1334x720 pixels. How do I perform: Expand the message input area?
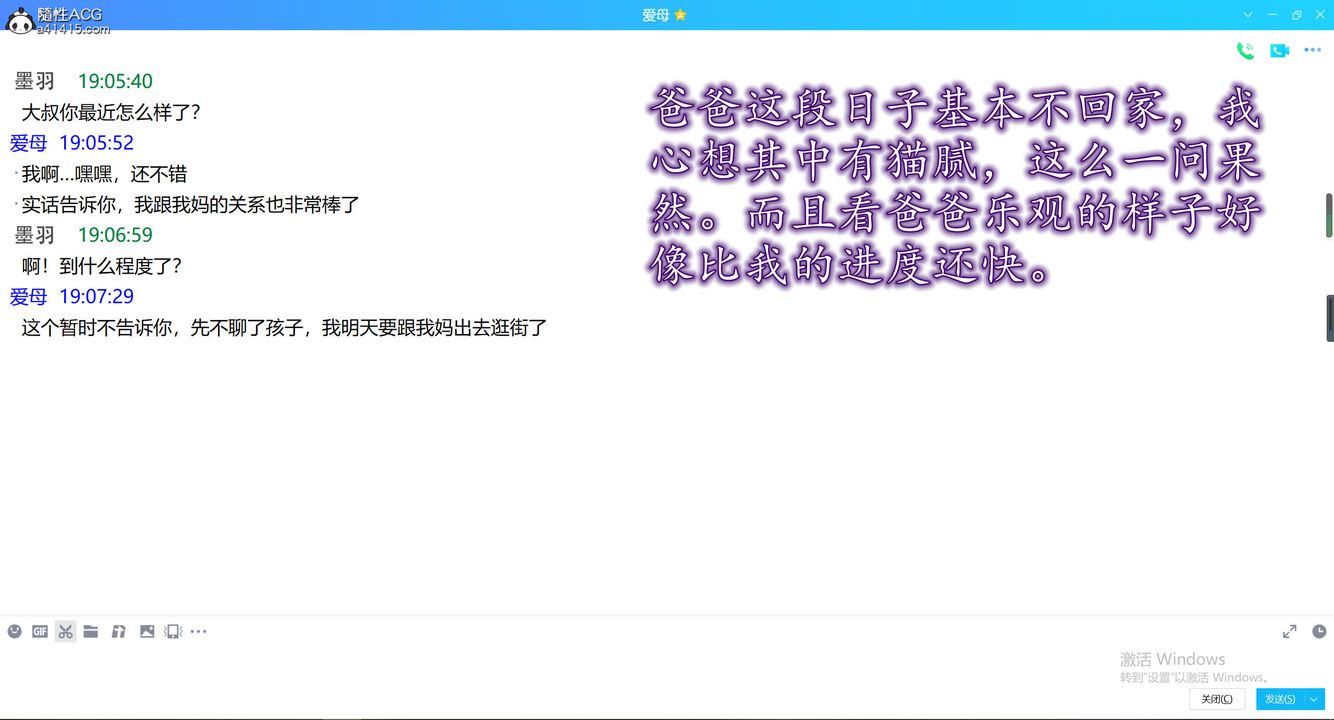click(1290, 631)
